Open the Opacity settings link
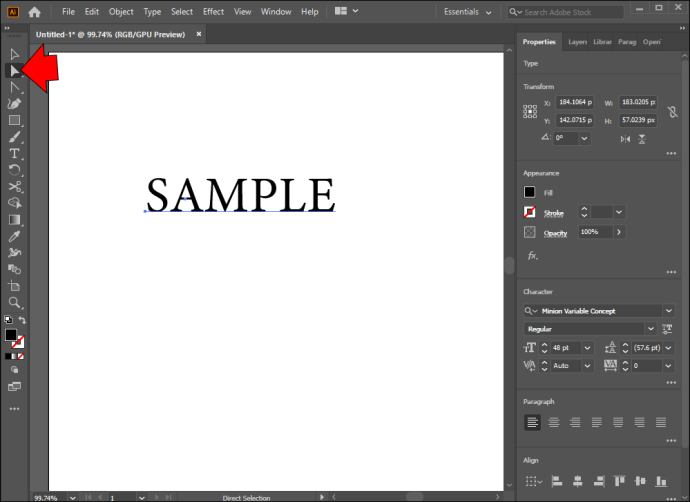 click(x=555, y=233)
